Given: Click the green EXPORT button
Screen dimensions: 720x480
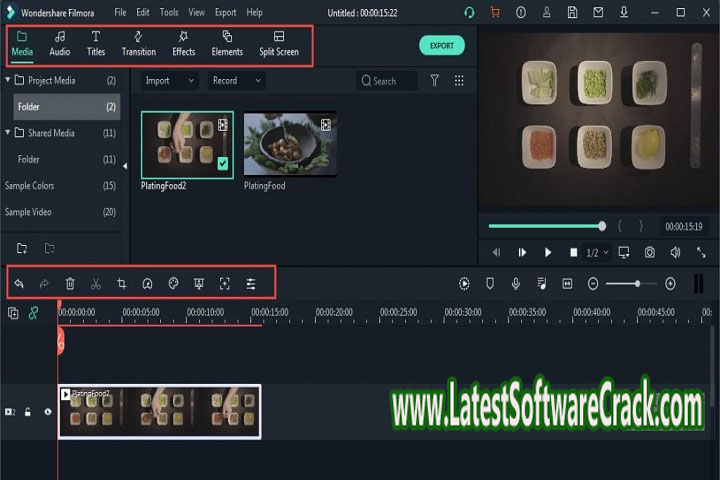Looking at the screenshot, I should [442, 45].
